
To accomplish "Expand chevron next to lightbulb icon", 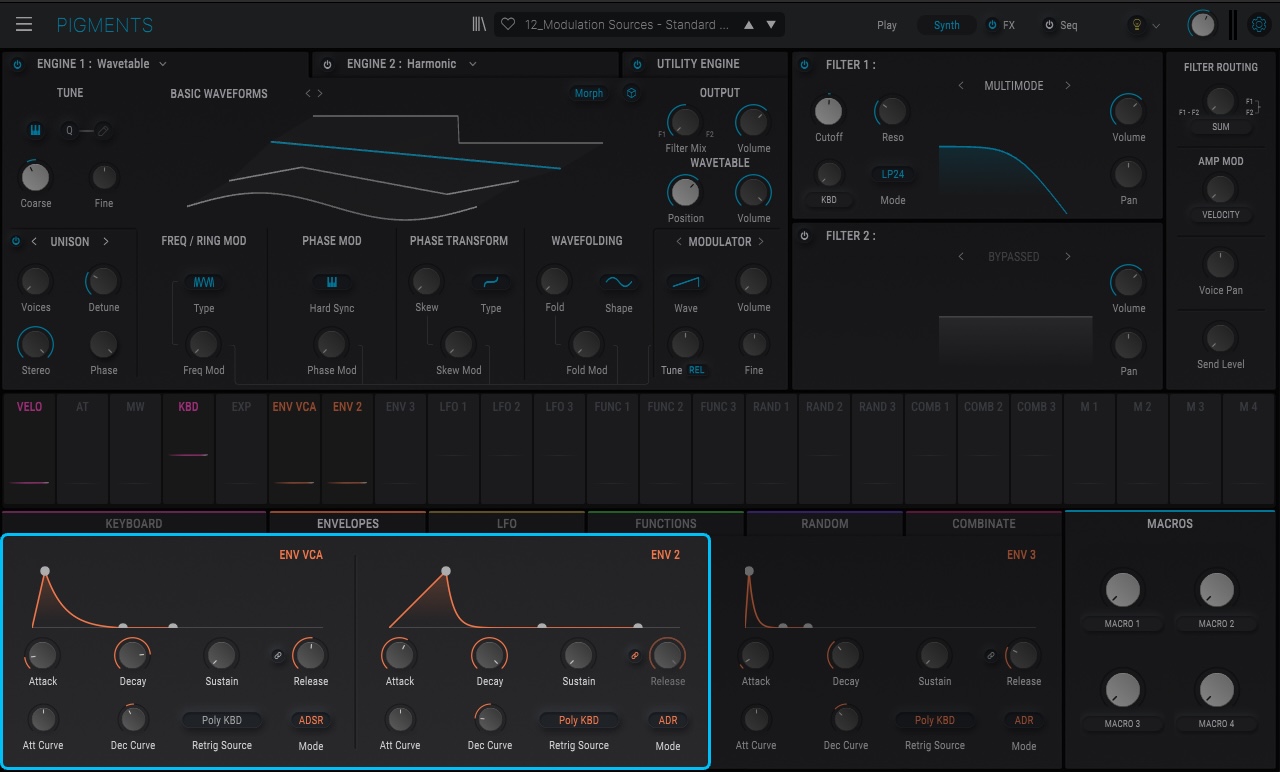I will (1157, 26).
